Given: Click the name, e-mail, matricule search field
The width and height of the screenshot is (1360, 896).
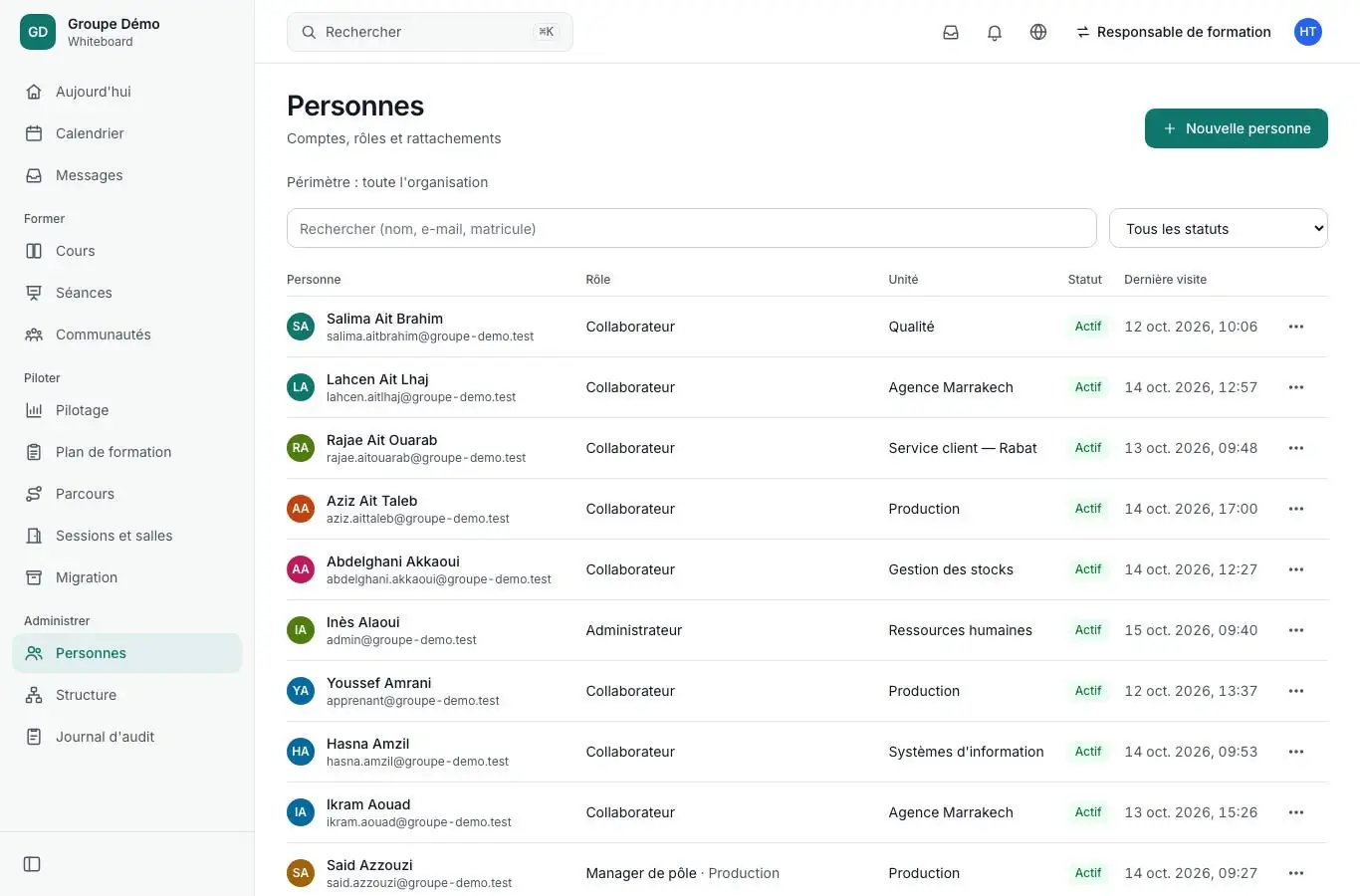Looking at the screenshot, I should click(692, 228).
